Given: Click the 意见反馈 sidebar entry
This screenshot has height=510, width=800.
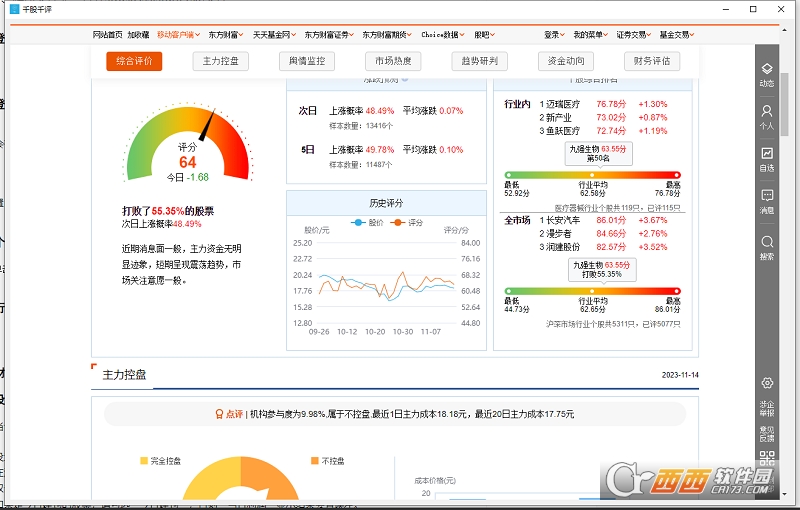Looking at the screenshot, I should click(x=767, y=434).
